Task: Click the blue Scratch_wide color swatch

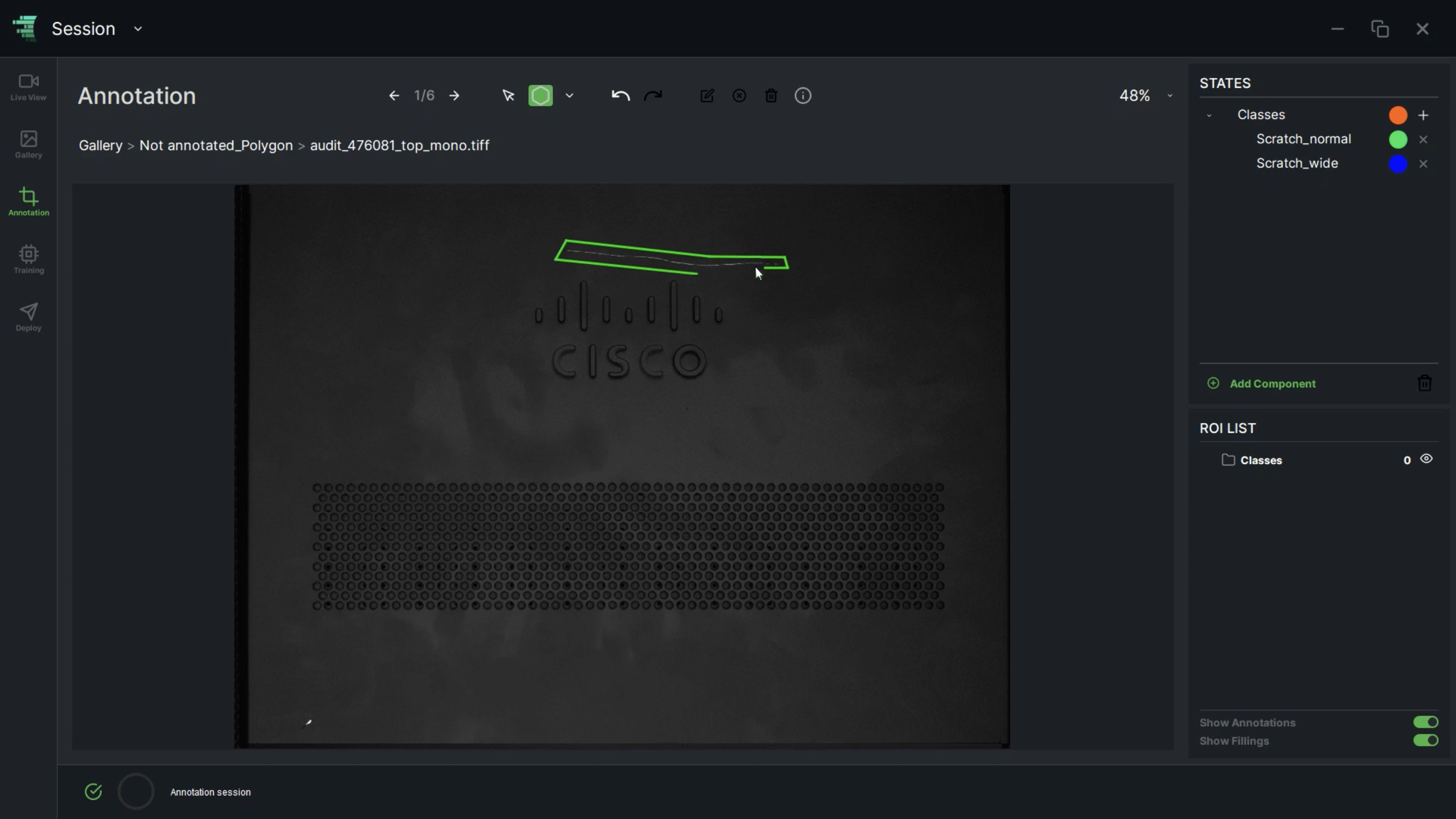Action: point(1398,164)
